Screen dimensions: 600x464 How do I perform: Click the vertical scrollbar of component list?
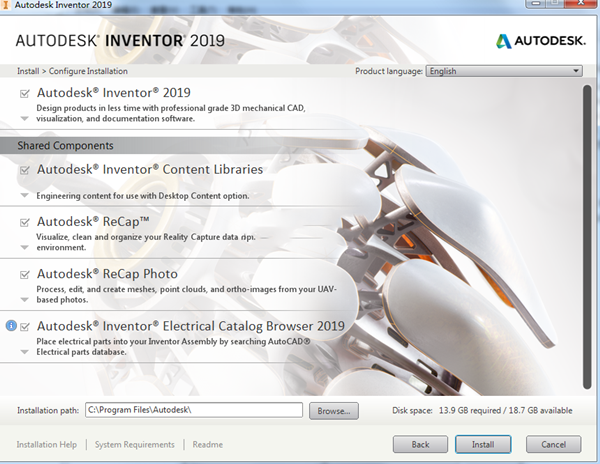click(x=587, y=237)
